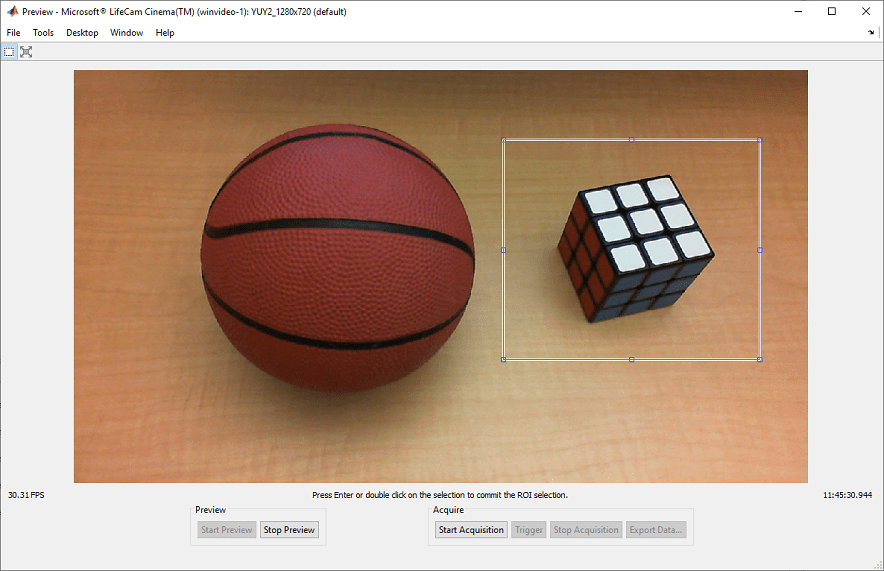Click the ROI bottom-left corner handle
Viewport: 884px width, 571px height.
(503, 359)
